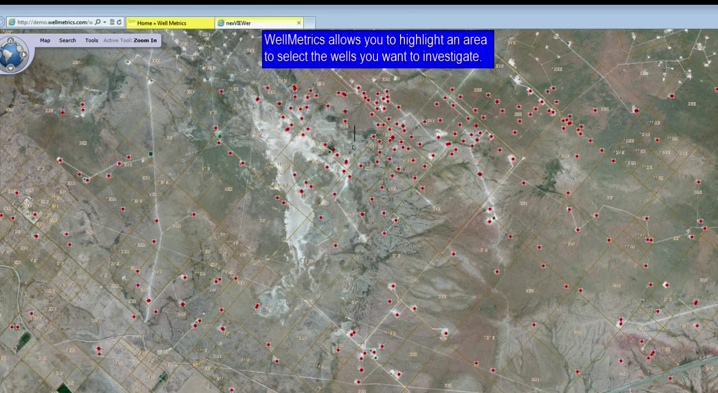Pan the map up with the globe's top arrow
Viewport: 718px width, 393px height.
[x=11, y=40]
